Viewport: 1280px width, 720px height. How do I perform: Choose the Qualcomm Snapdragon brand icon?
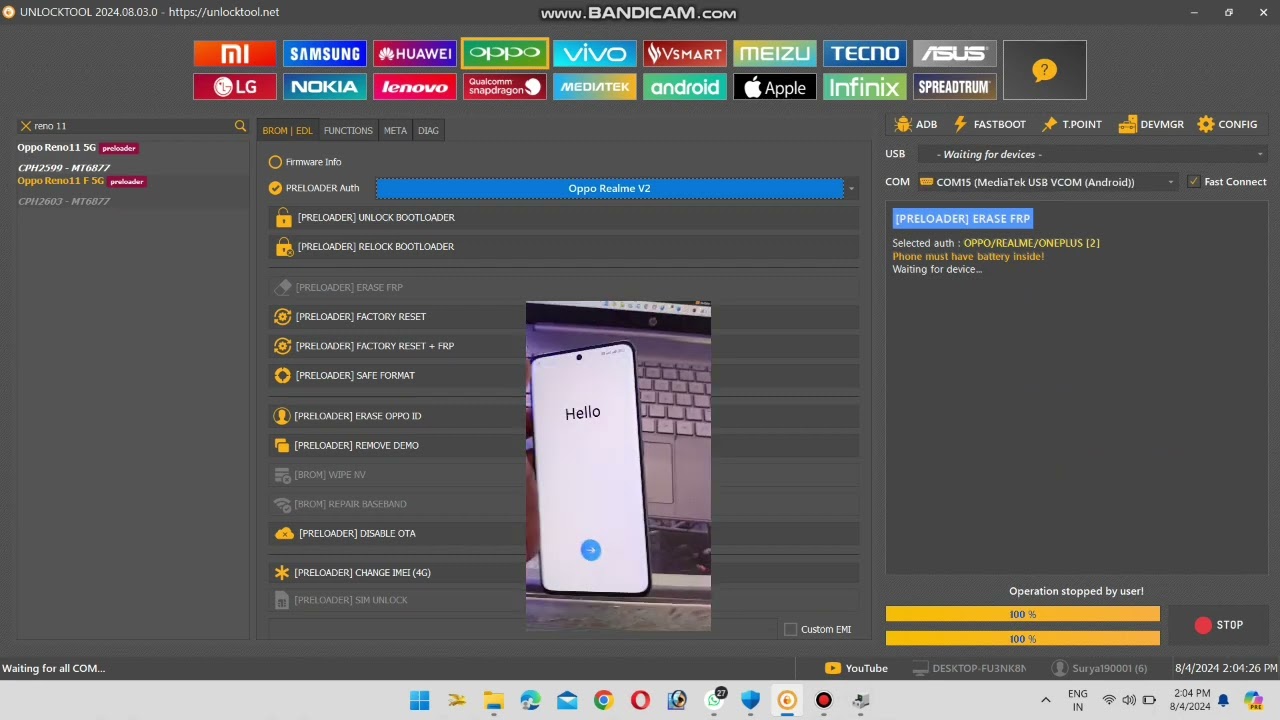[504, 87]
